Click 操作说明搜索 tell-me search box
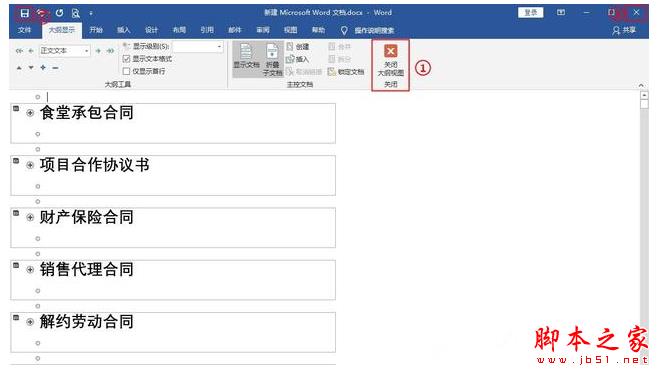660x371 pixels. 368,30
